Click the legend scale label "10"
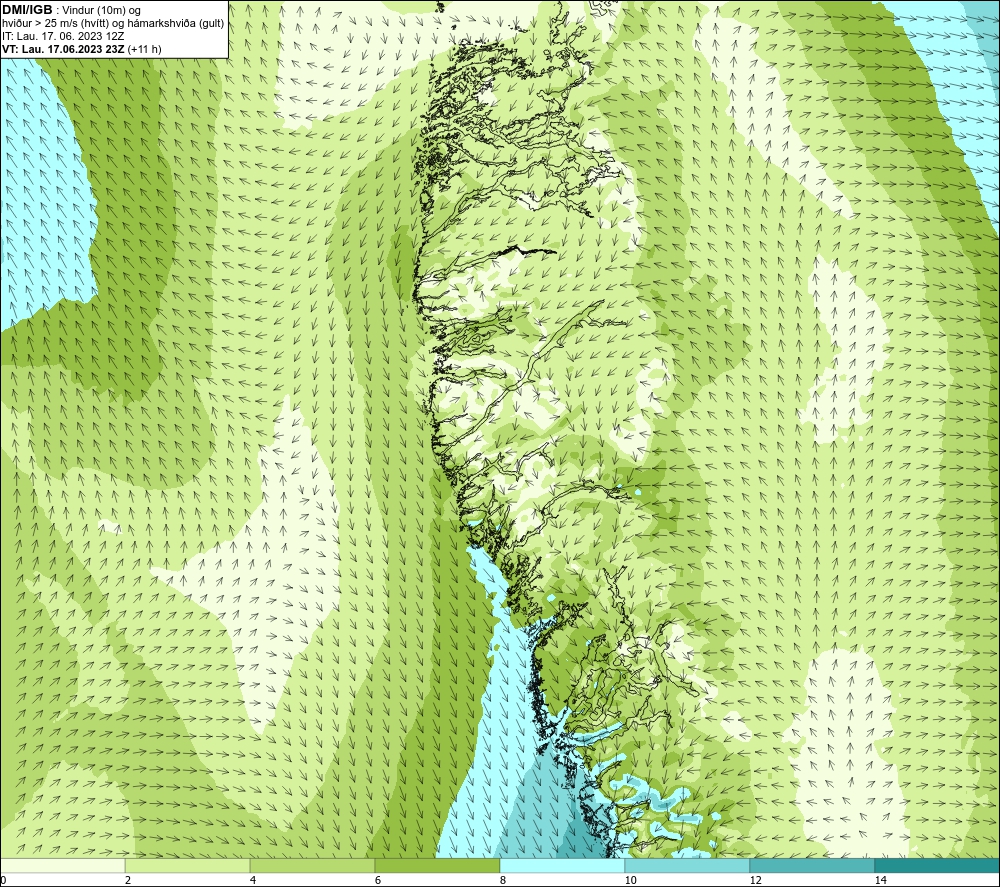The image size is (1000, 887). (x=631, y=880)
